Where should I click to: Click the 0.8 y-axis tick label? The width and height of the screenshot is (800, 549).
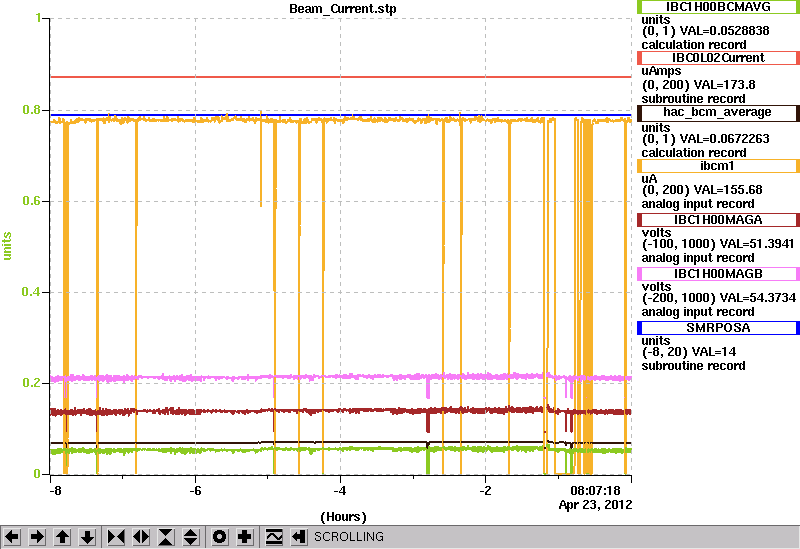31,110
